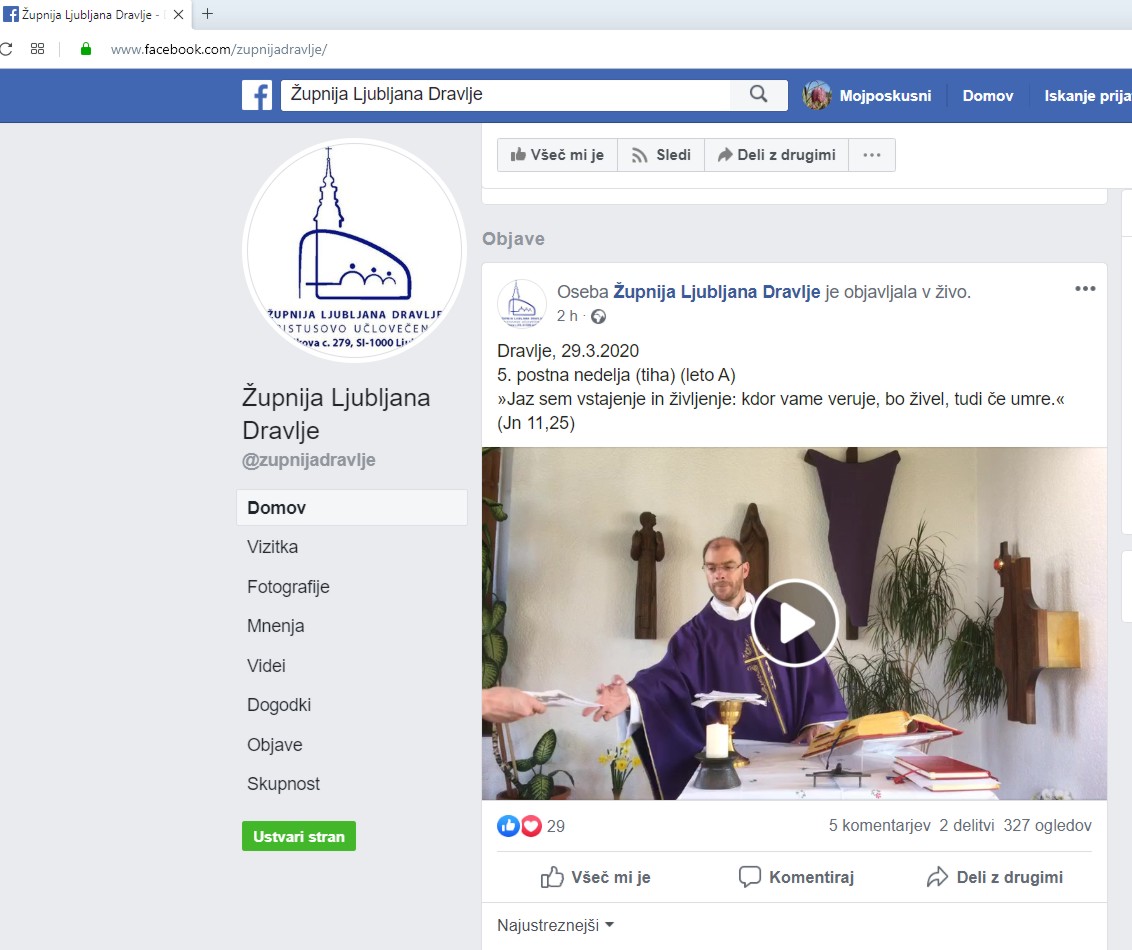The image size is (1132, 950).
Task: Click the site security padlock icon
Action: point(86,48)
